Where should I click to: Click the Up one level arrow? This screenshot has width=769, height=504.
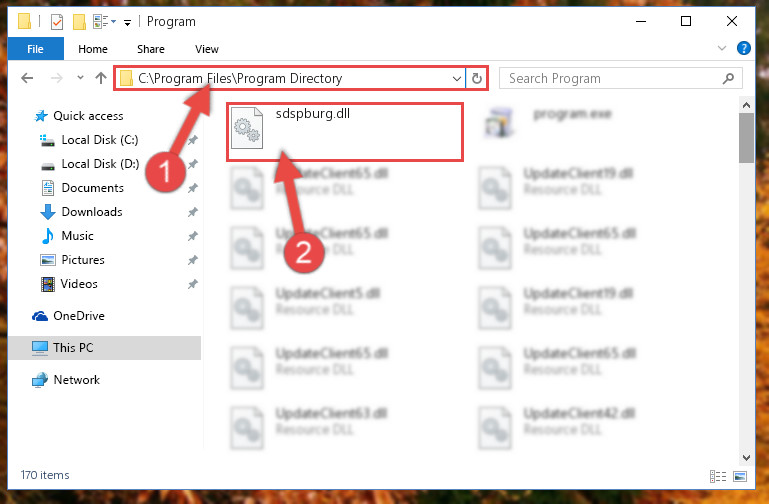(x=101, y=78)
